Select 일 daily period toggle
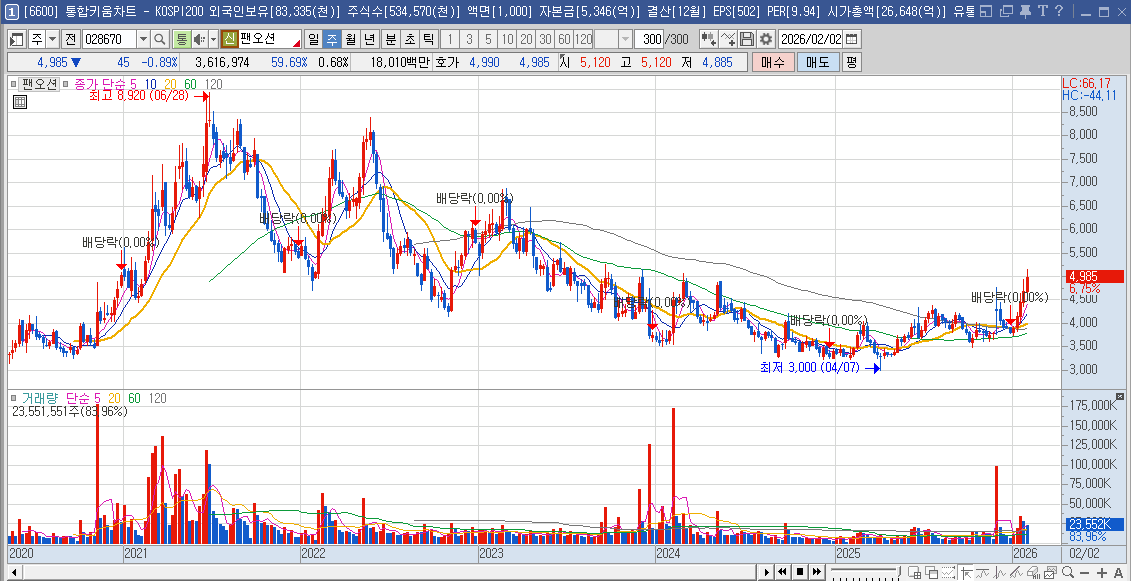The height and width of the screenshot is (581, 1131). (314, 39)
